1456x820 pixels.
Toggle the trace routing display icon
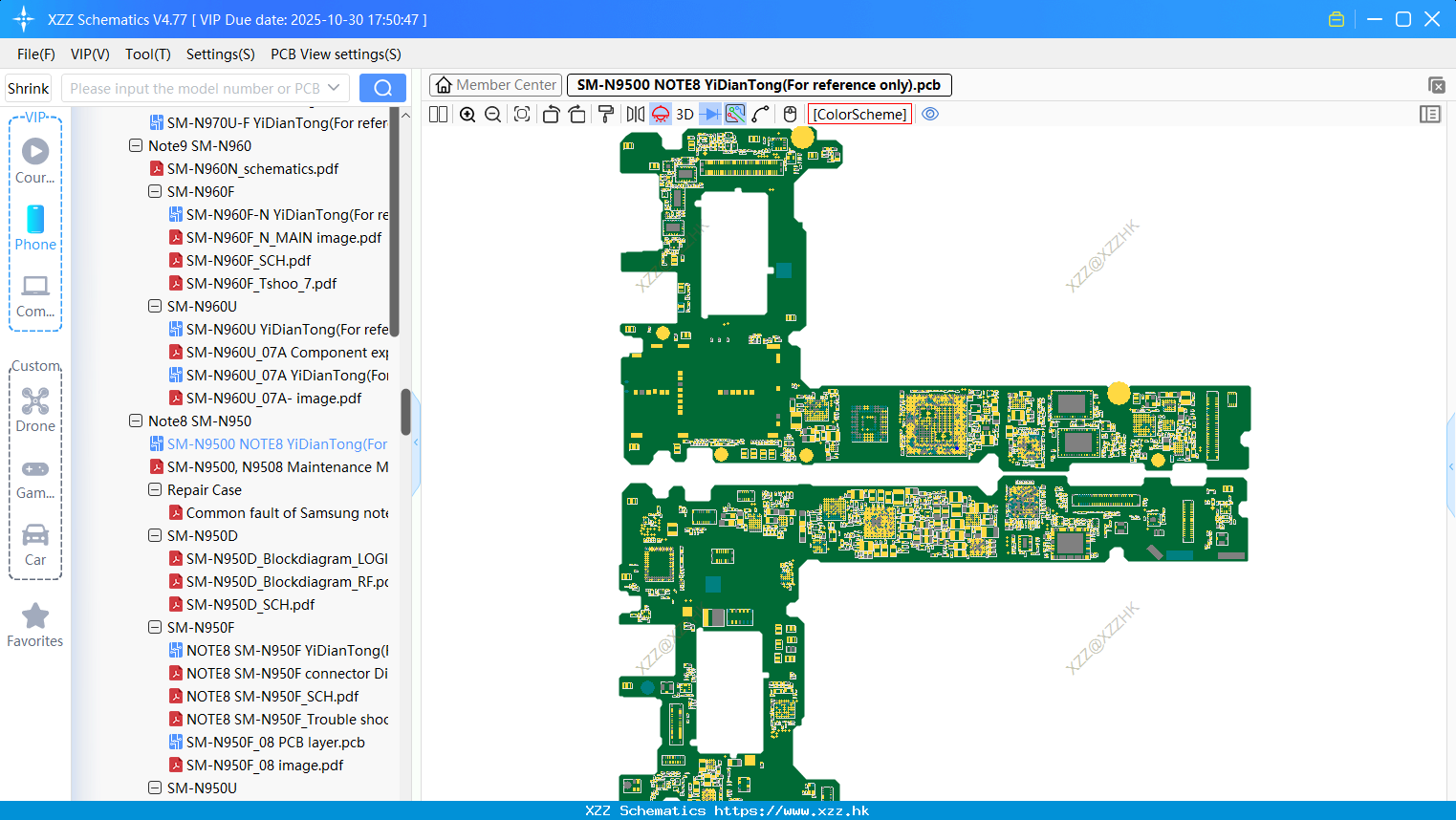(x=735, y=114)
